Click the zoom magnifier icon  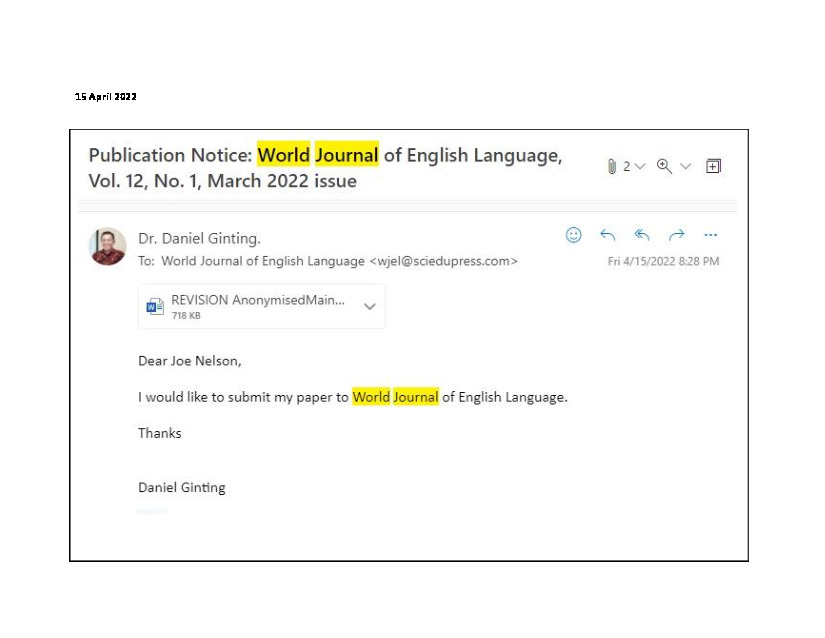click(664, 166)
